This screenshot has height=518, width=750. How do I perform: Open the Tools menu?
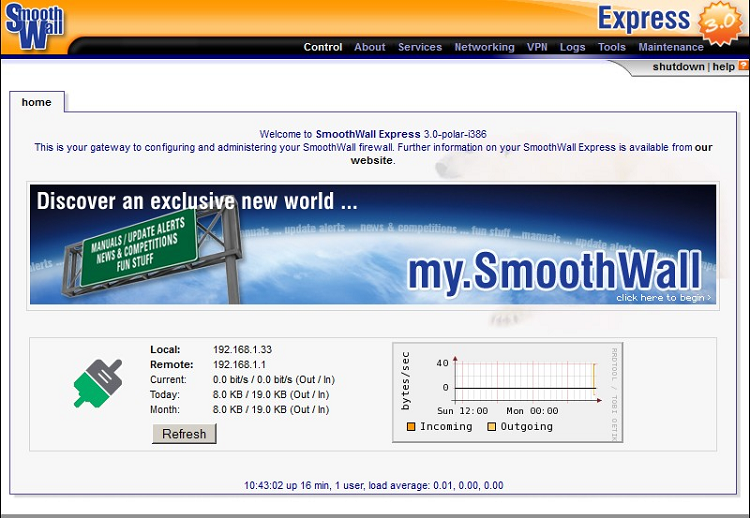(x=612, y=47)
